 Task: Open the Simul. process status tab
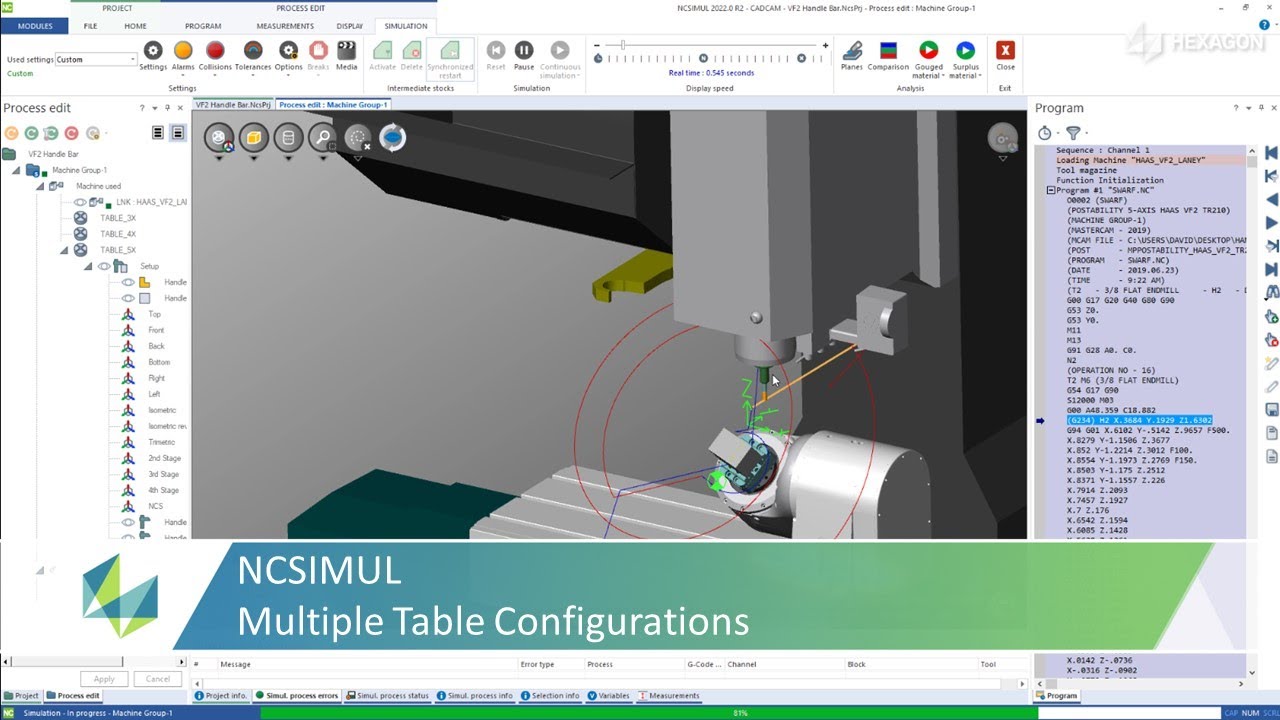click(x=386, y=696)
